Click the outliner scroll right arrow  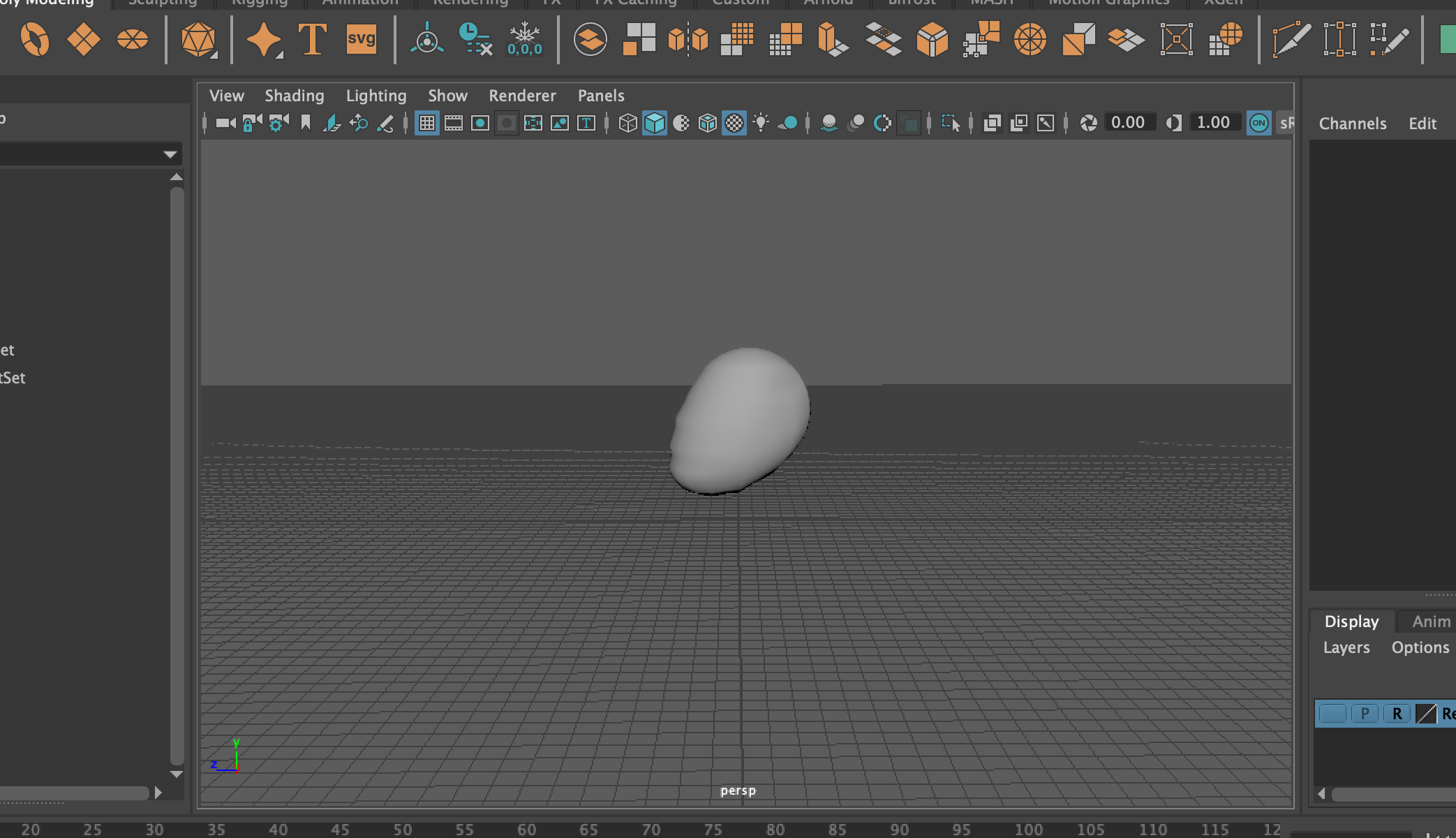pos(158,793)
